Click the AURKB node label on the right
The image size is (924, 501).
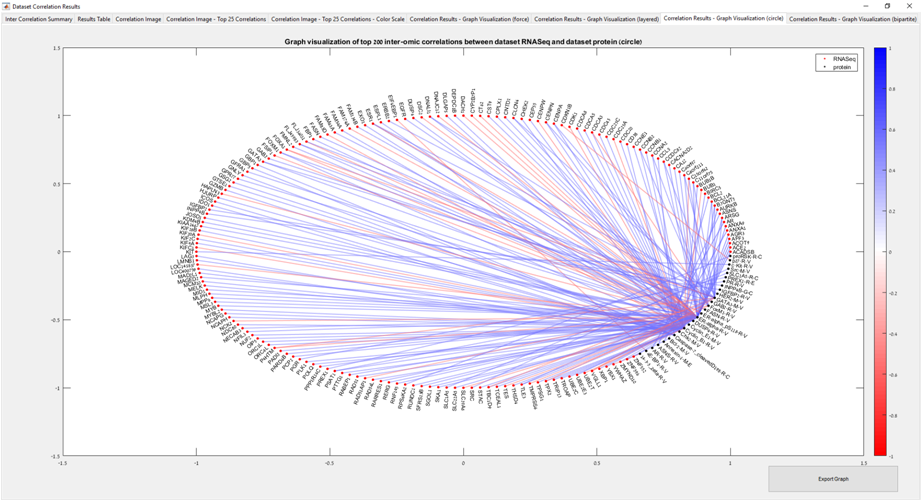coord(728,206)
